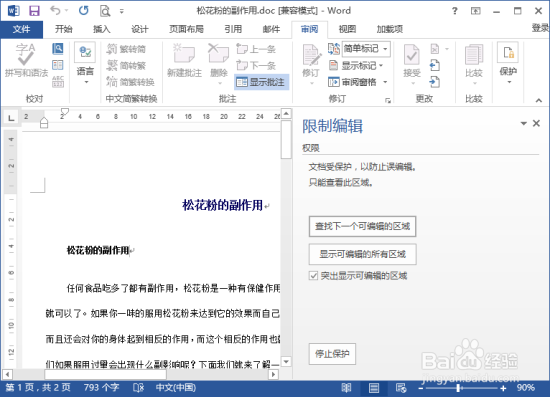
Task: Toggle 显示批注 show comments
Action: coord(261,82)
